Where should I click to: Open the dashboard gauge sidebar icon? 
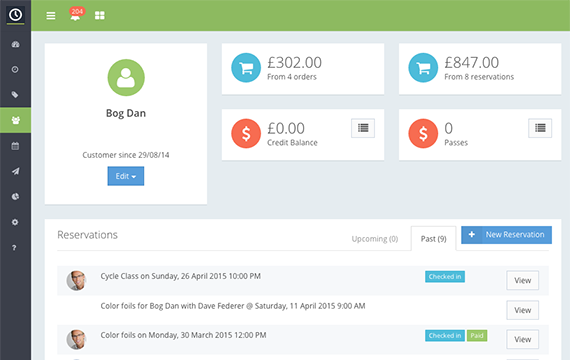click(15, 44)
